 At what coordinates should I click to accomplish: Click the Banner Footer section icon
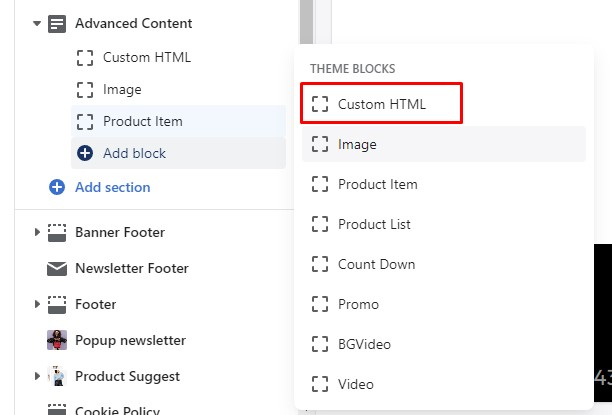pos(57,232)
